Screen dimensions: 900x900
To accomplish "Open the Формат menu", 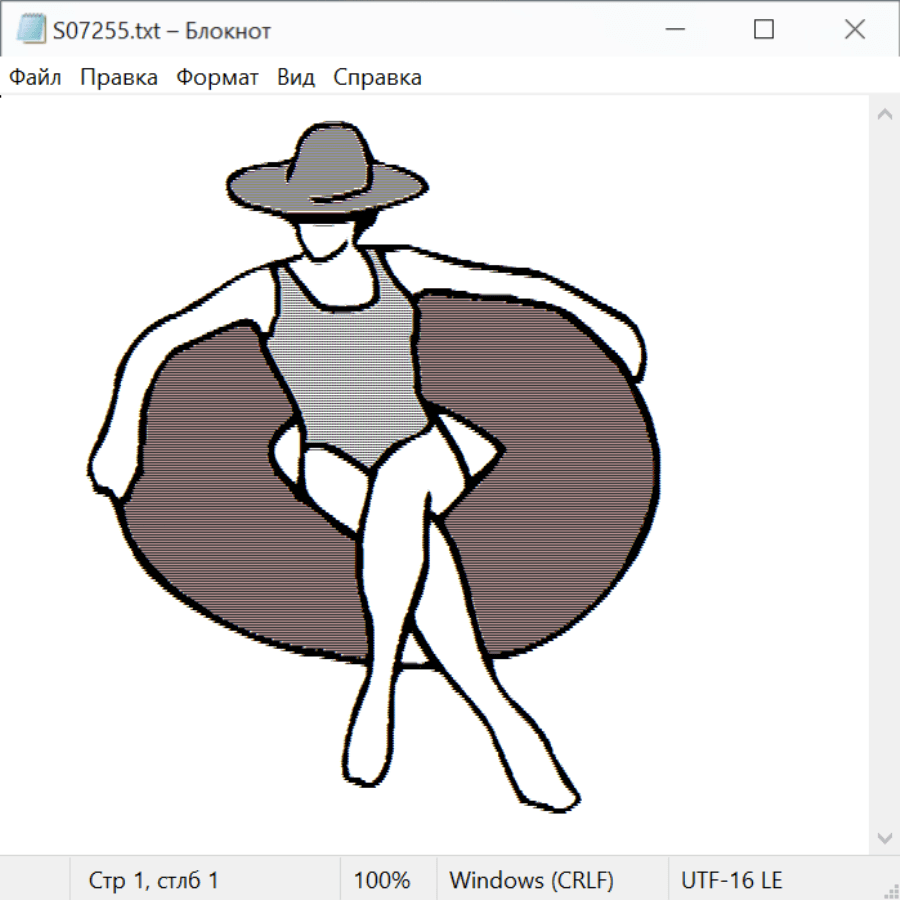I will pos(217,77).
